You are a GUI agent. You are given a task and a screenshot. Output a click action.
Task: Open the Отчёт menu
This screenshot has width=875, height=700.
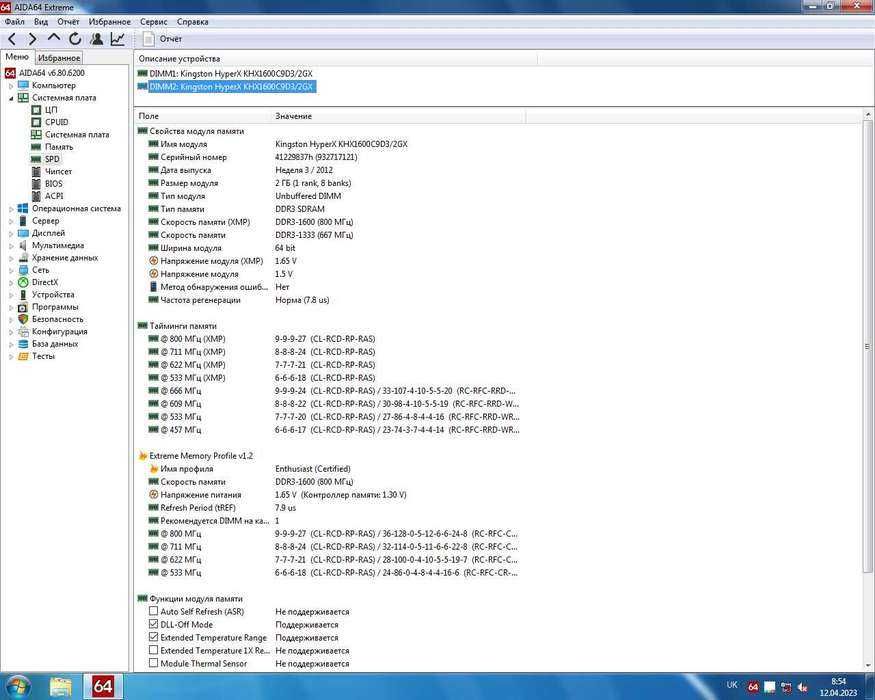click(68, 22)
